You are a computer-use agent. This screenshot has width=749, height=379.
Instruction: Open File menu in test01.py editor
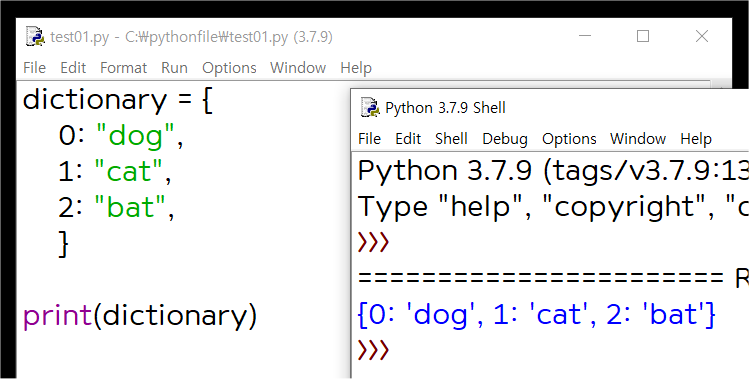point(34,68)
